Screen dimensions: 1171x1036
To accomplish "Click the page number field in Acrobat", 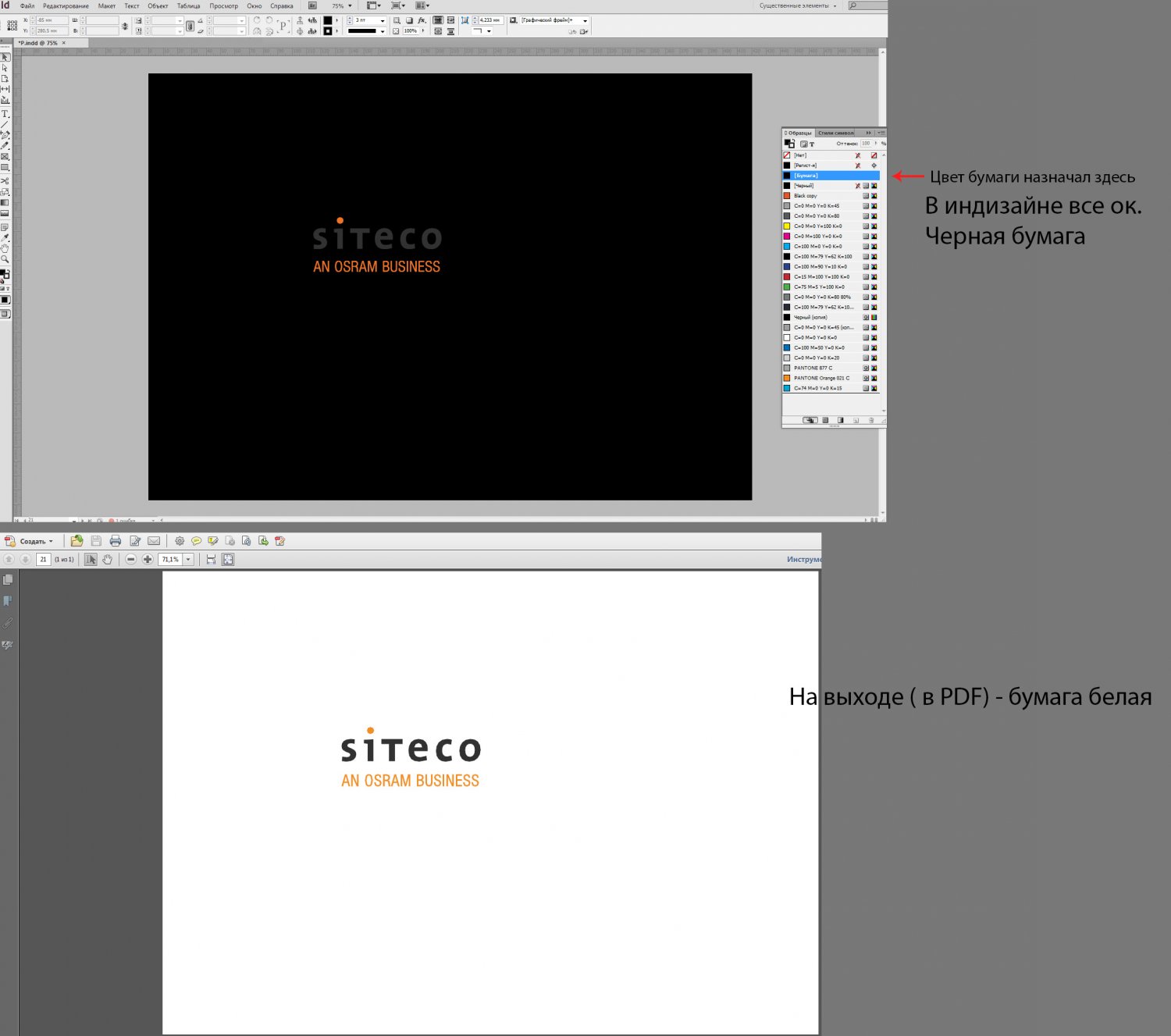I will tap(44, 560).
